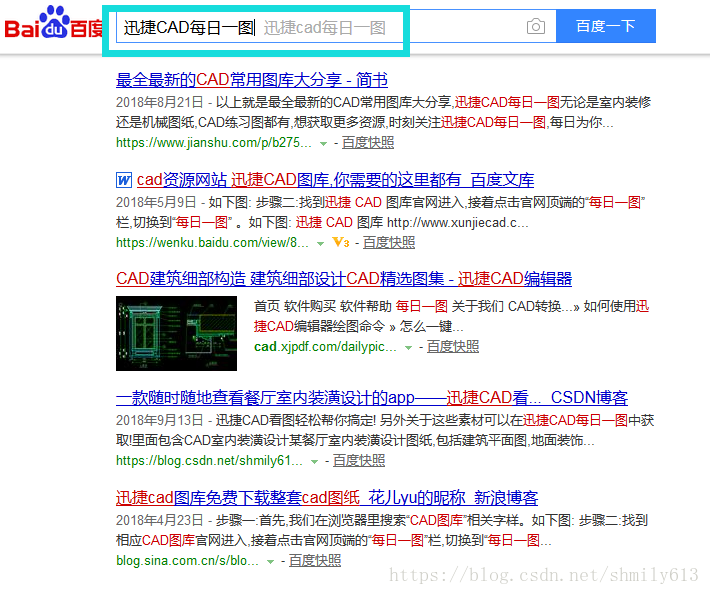Click the 百度一下 search button
710x595 pixels.
(606, 26)
